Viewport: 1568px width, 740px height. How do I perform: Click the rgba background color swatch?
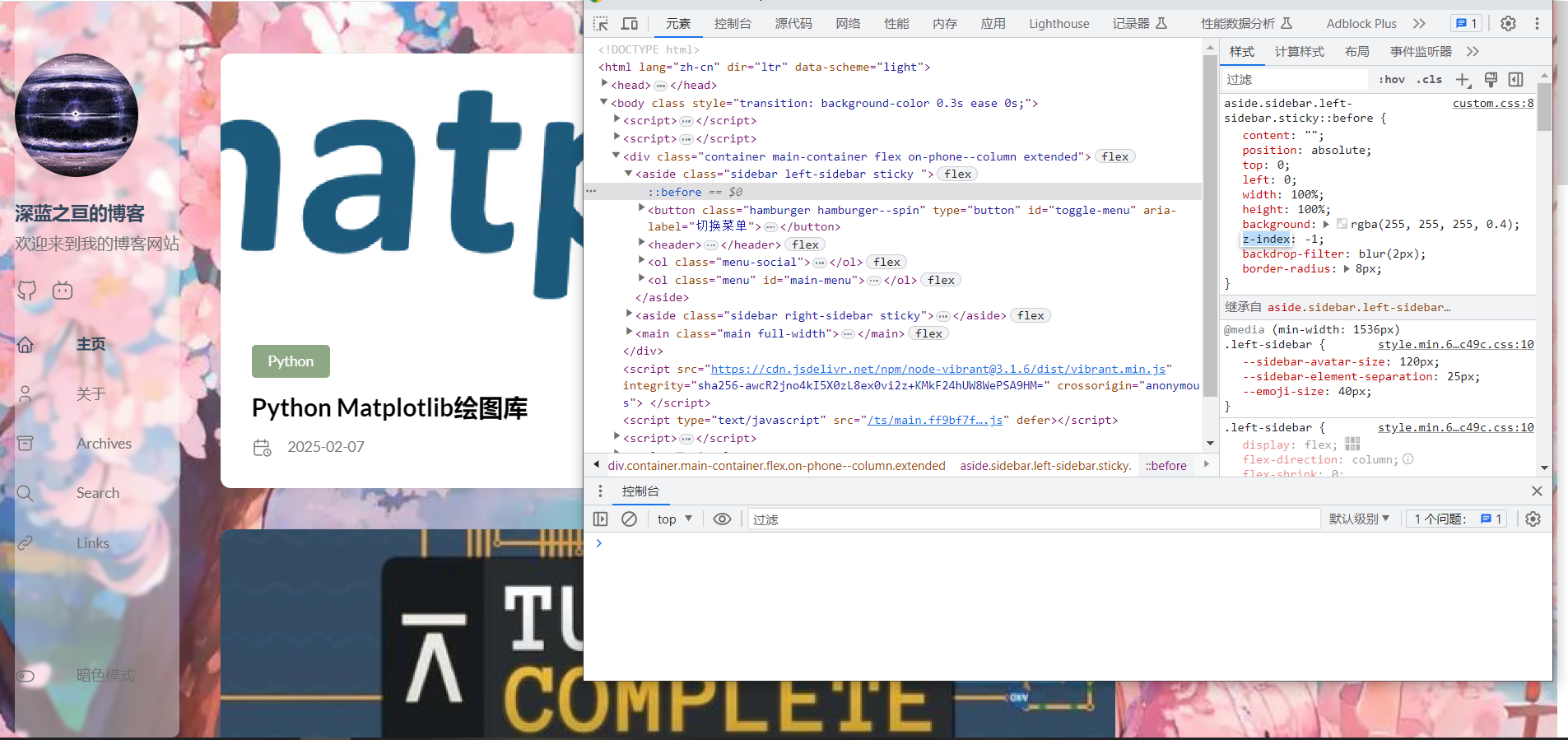(1342, 224)
